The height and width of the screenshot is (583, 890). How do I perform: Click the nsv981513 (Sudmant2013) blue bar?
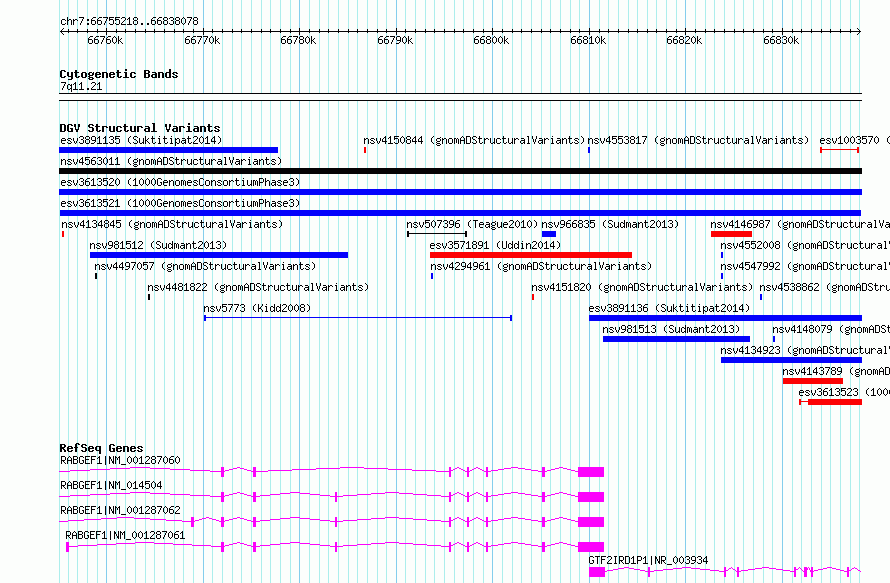pos(676,339)
